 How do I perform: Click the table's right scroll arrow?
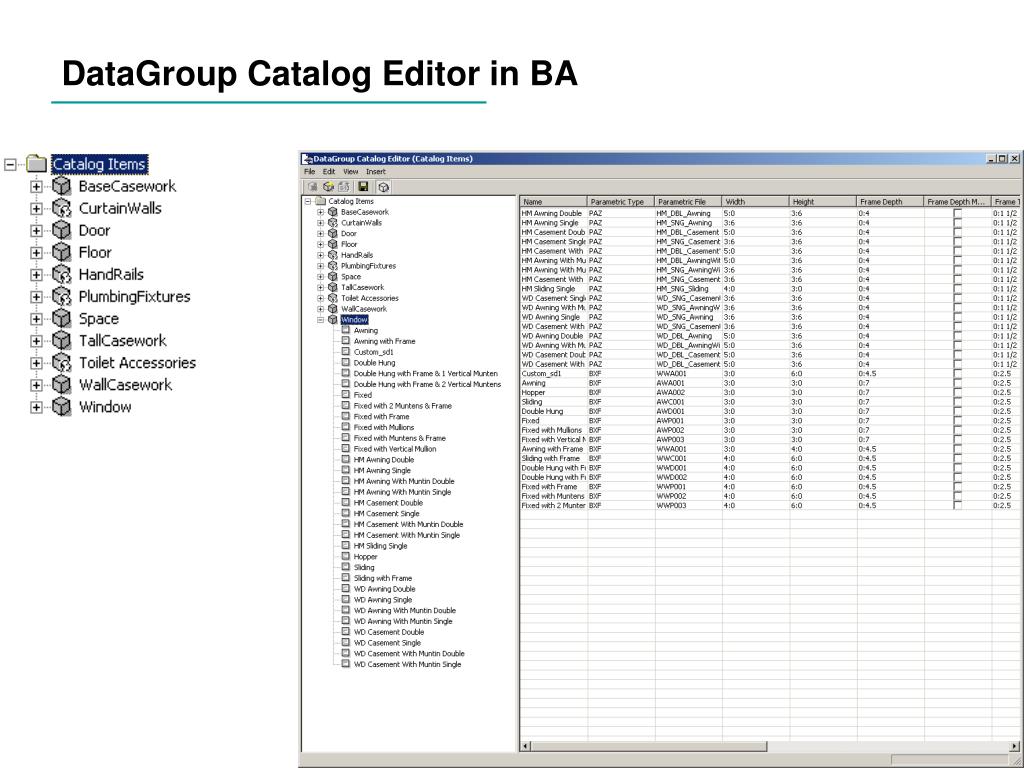coord(1016,746)
